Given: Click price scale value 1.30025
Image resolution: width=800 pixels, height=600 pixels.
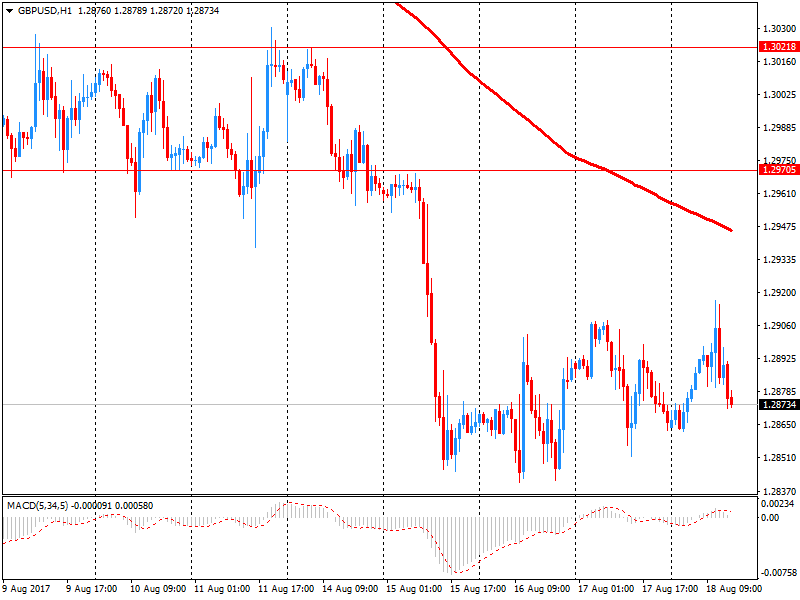Looking at the screenshot, I should [x=779, y=95].
